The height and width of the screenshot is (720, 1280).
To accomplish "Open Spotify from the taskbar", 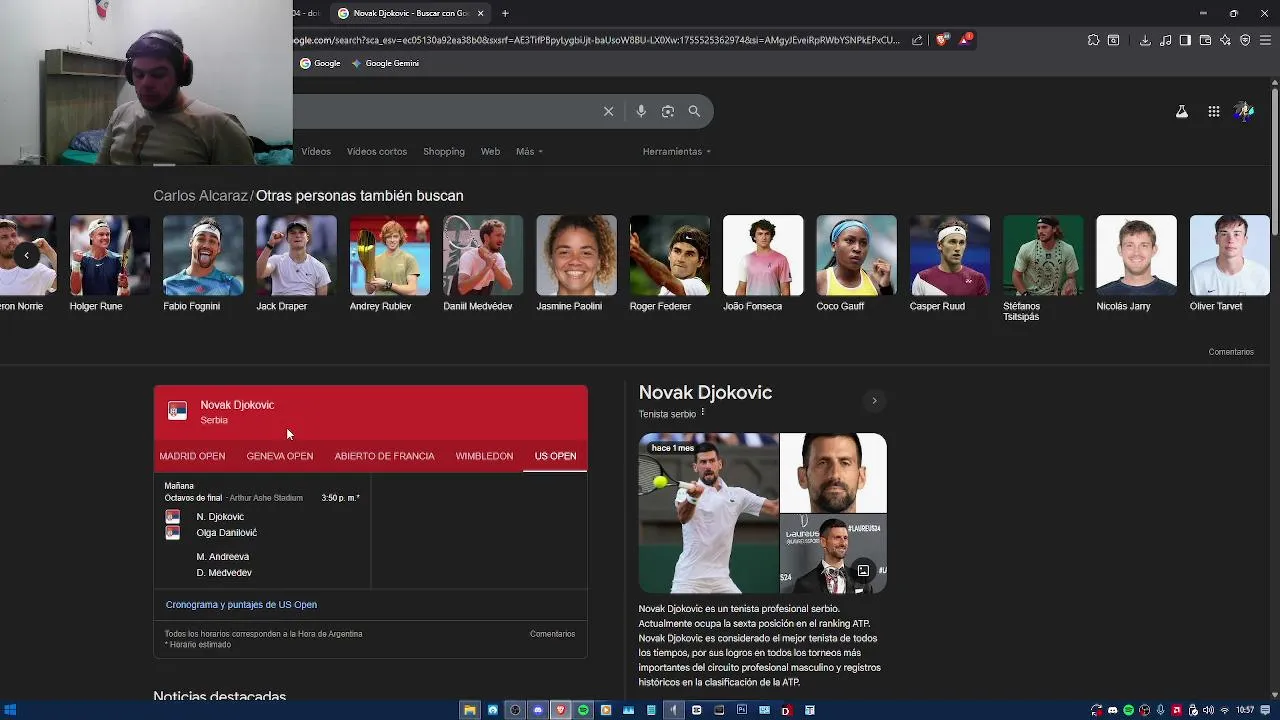I will pos(583,710).
